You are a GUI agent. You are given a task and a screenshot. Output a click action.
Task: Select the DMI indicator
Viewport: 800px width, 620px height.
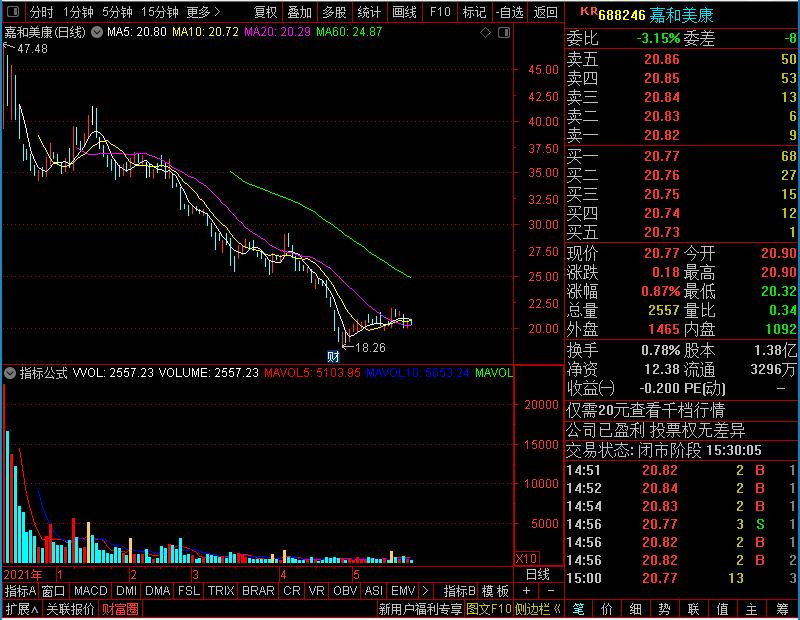pos(126,591)
